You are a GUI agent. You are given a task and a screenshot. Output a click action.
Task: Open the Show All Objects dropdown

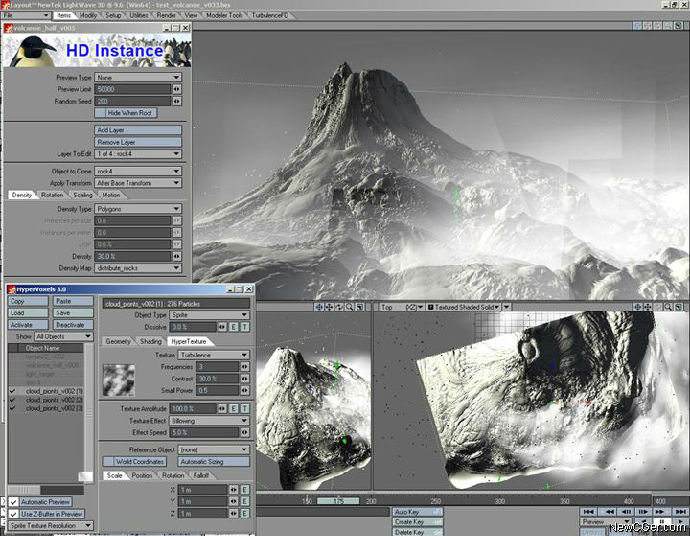(x=63, y=336)
